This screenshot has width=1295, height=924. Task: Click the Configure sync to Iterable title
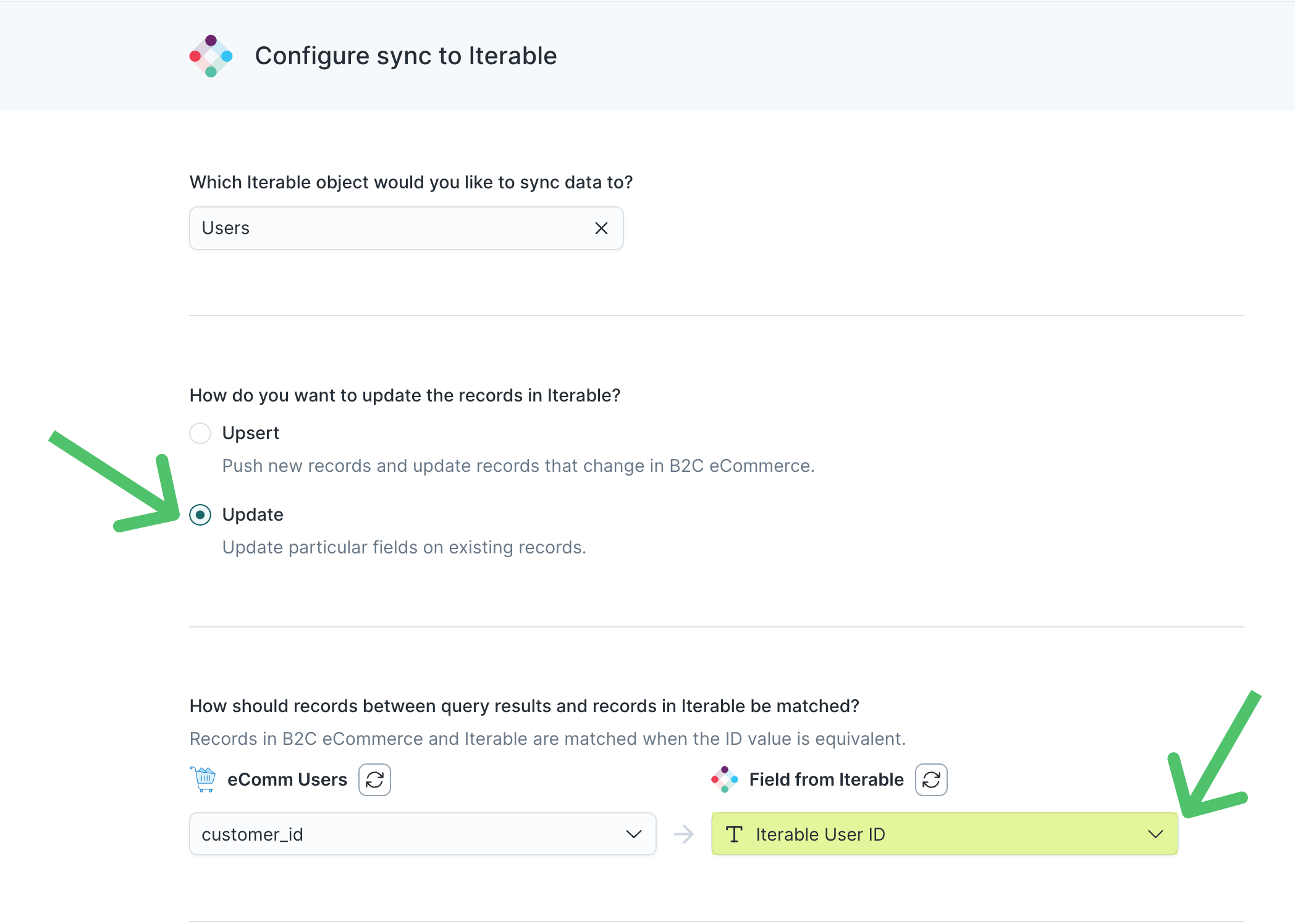coord(406,56)
